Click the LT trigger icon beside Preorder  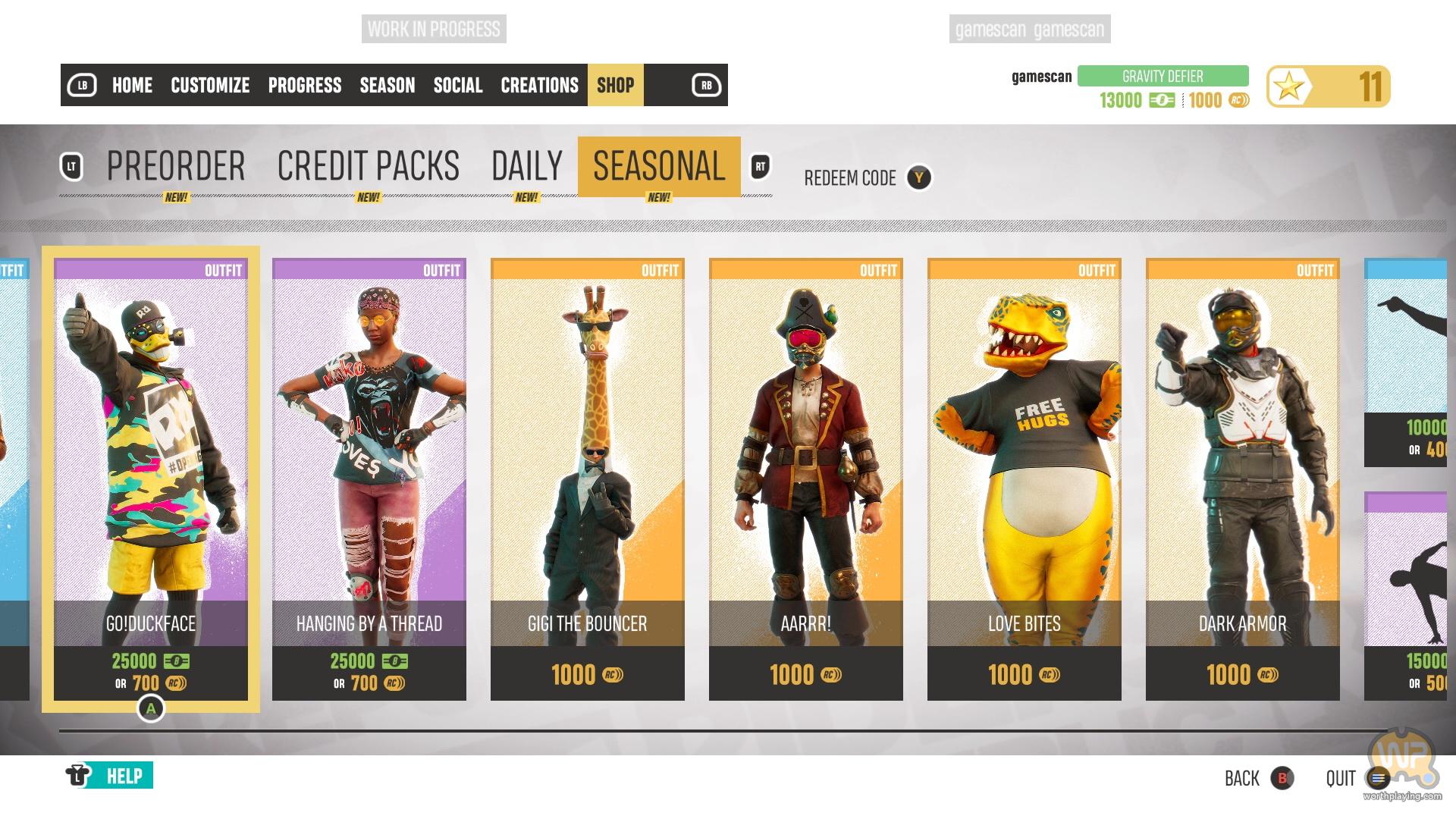[x=72, y=167]
